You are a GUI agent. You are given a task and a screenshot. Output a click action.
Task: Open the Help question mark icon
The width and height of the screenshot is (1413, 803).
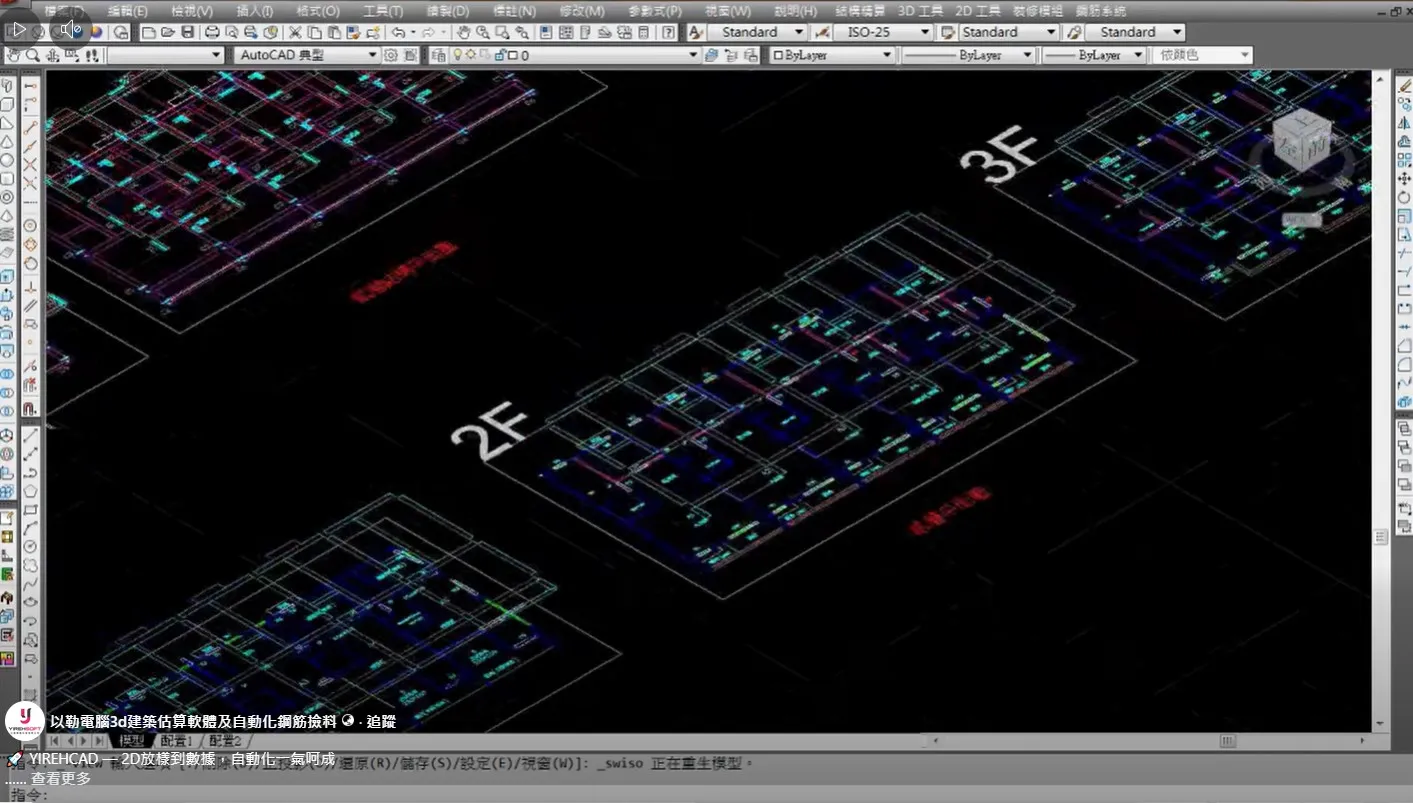668,33
